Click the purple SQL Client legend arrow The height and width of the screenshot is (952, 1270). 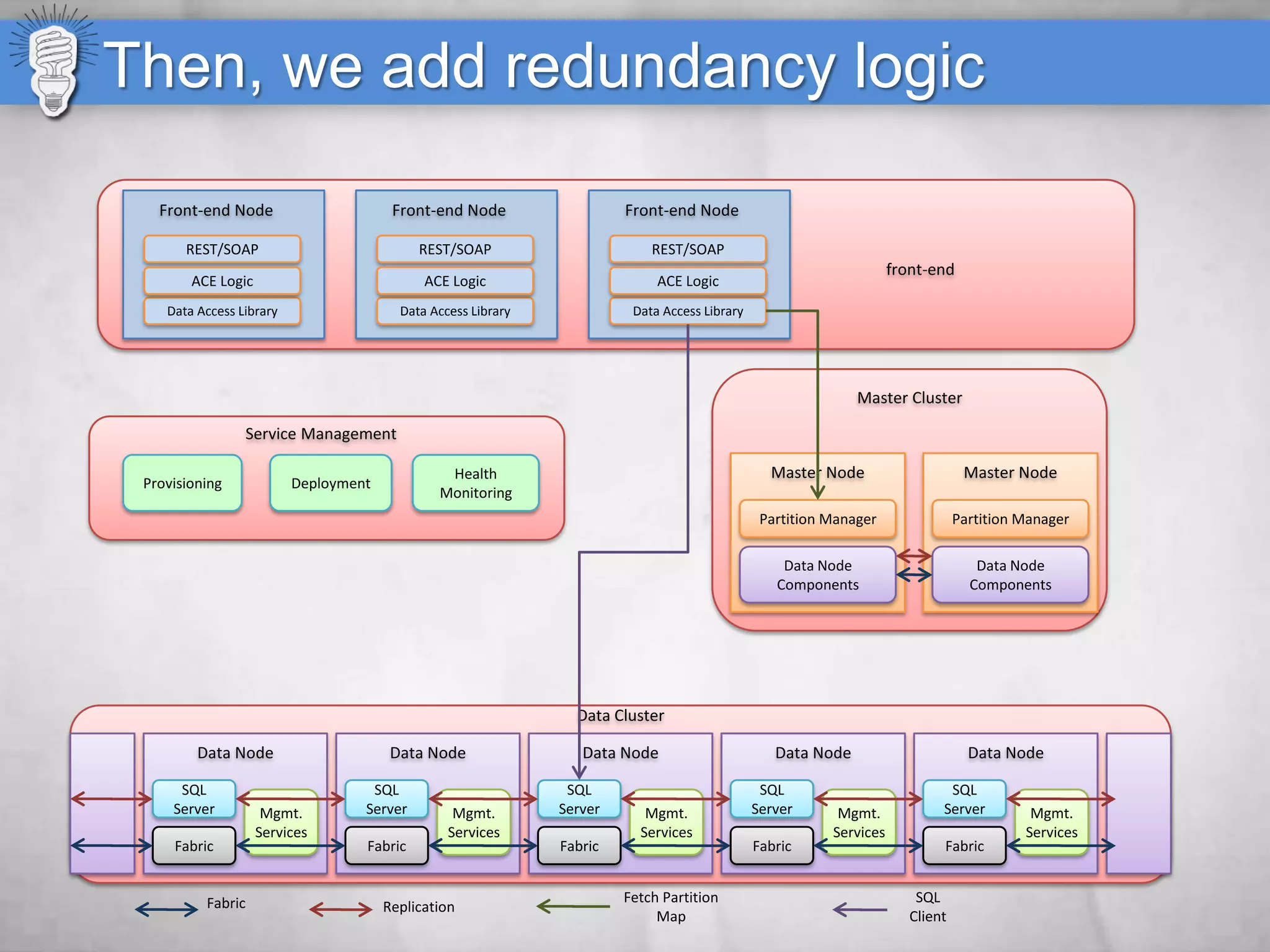point(859,909)
